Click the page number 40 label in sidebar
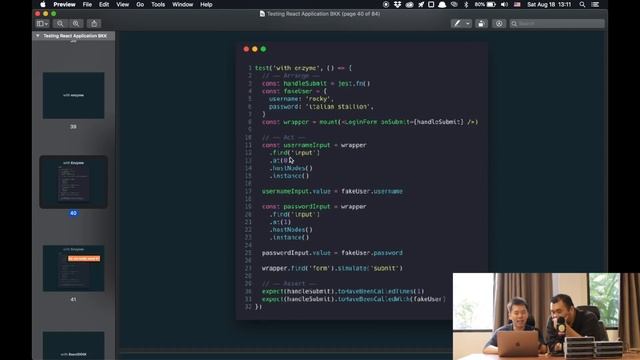This screenshot has height=360, width=640. pos(73,213)
